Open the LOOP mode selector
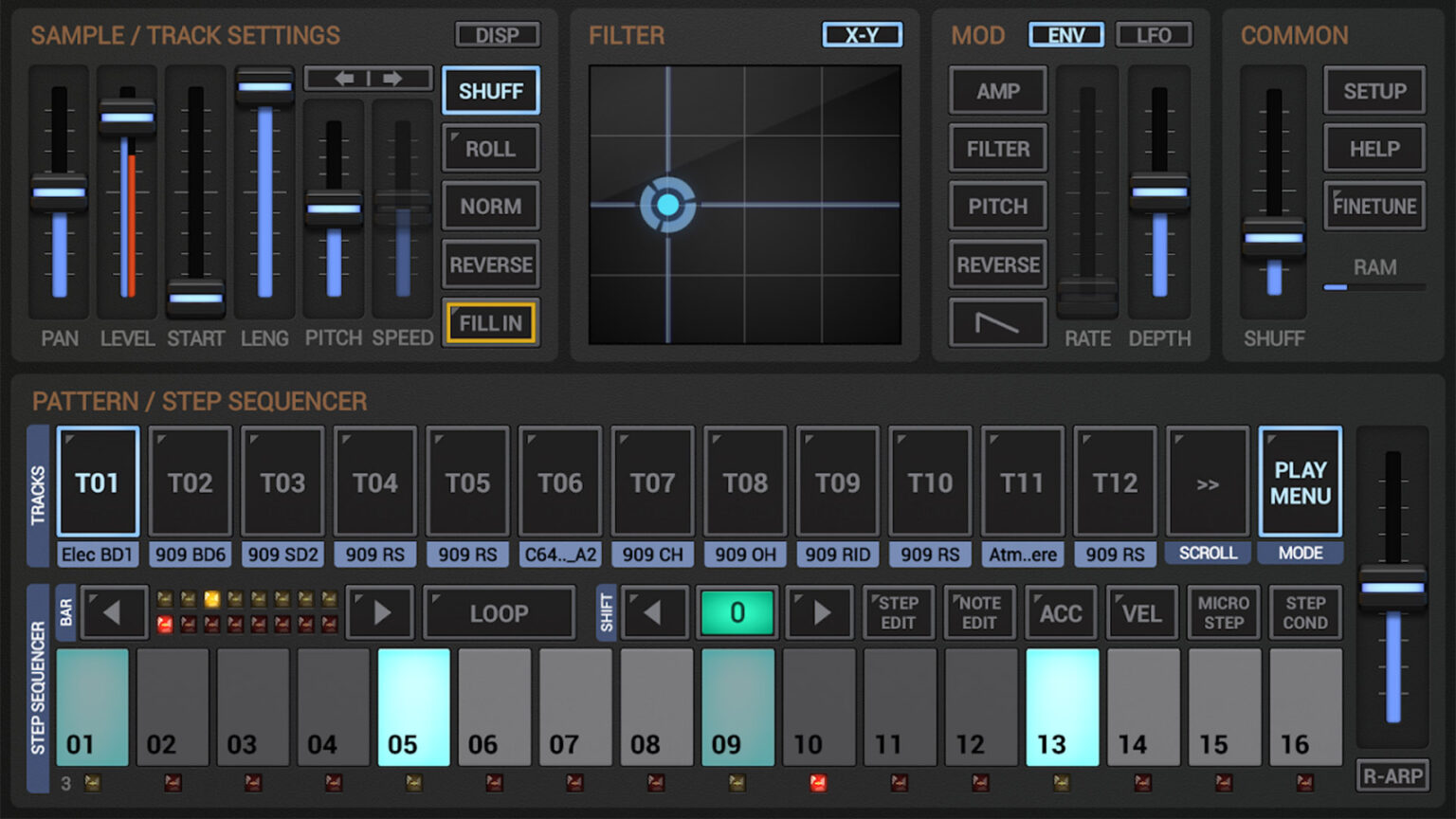This screenshot has width=1456, height=819. pyautogui.click(x=500, y=612)
